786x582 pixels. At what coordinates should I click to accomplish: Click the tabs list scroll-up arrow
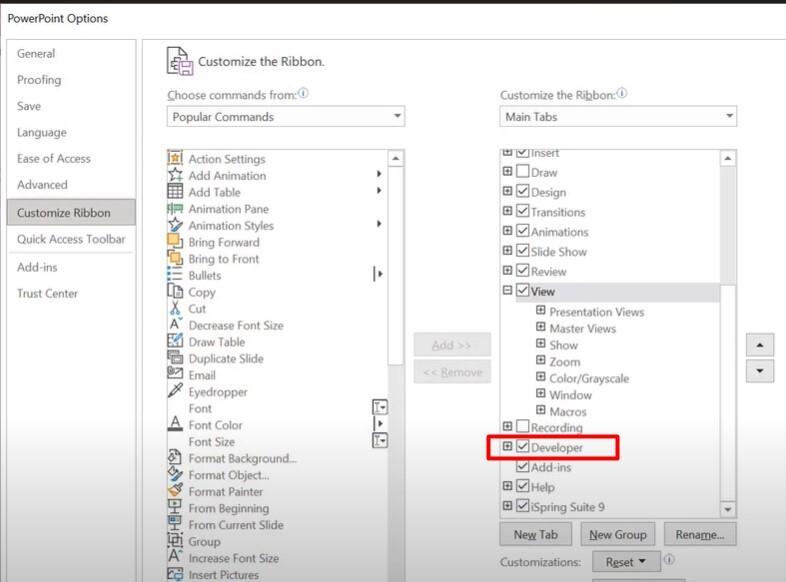pos(728,158)
